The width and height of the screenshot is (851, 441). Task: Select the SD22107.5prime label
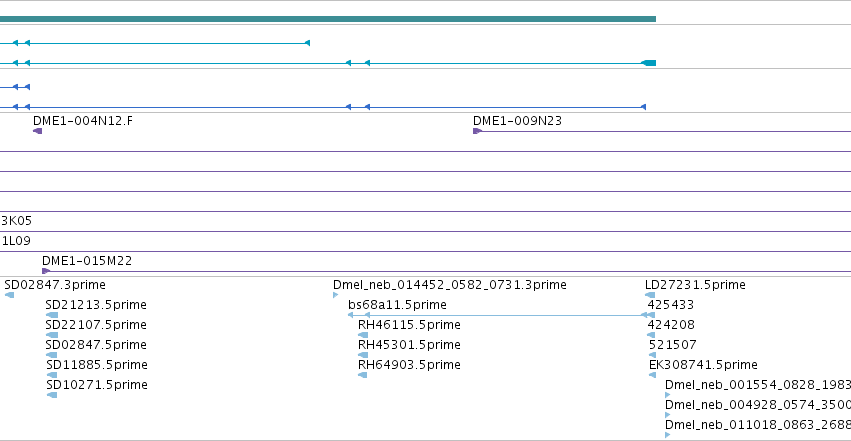96,324
